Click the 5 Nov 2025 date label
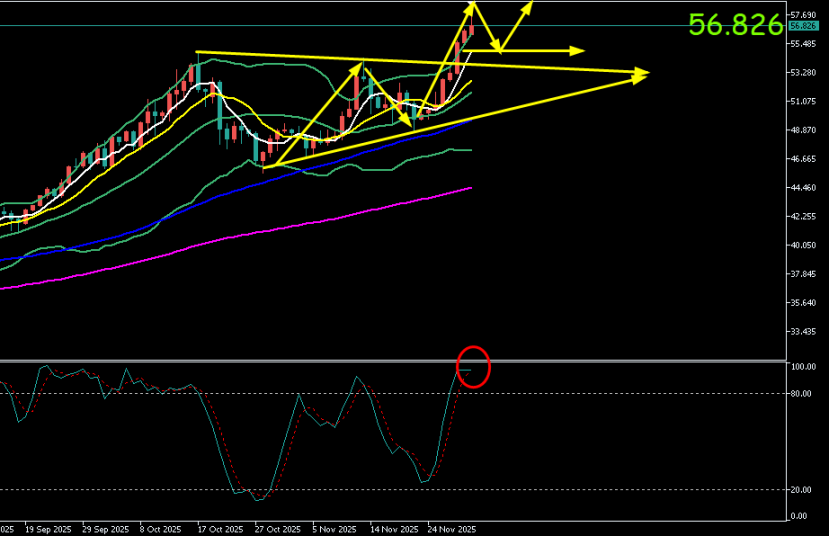The width and height of the screenshot is (829, 536). [x=335, y=529]
